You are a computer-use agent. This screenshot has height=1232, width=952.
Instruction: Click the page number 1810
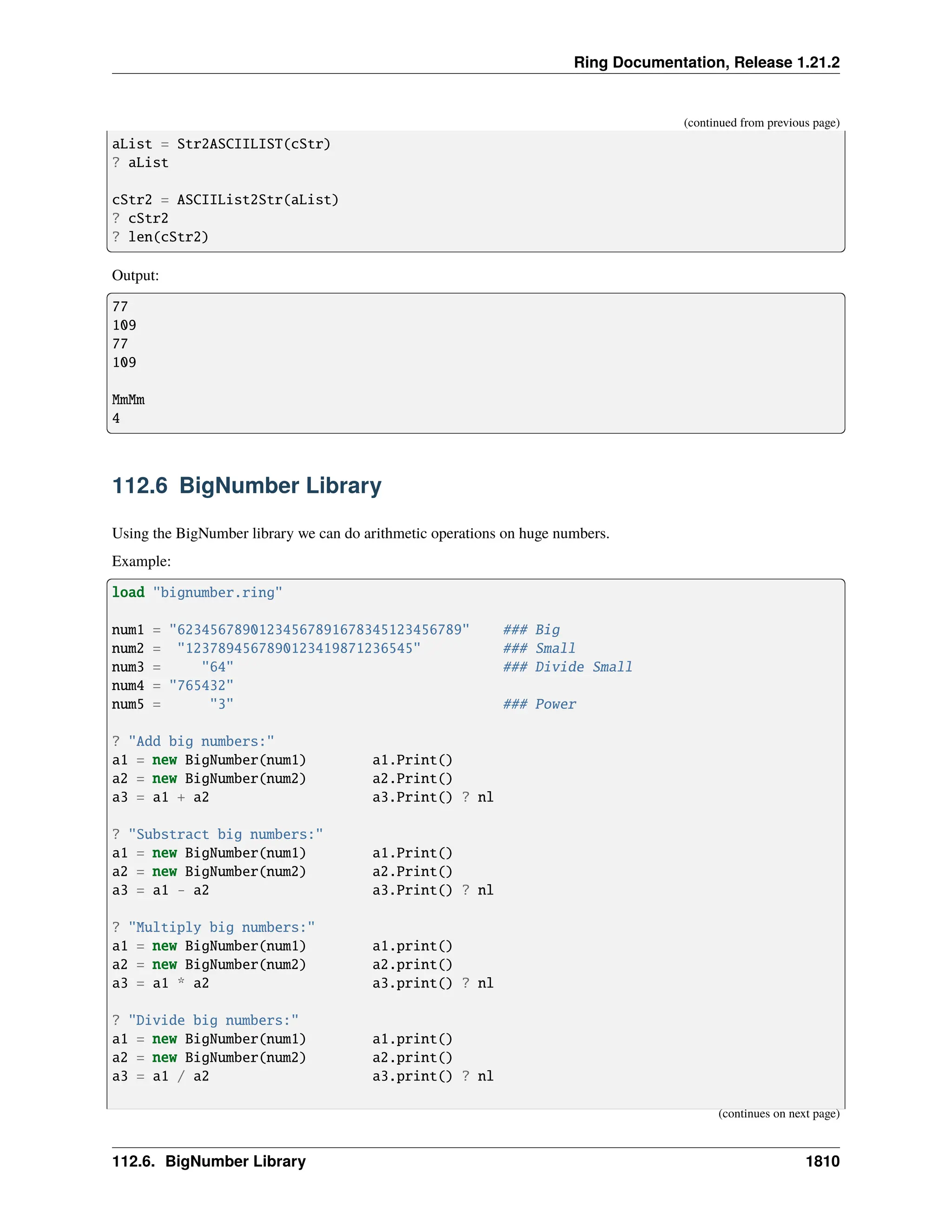(x=822, y=1161)
